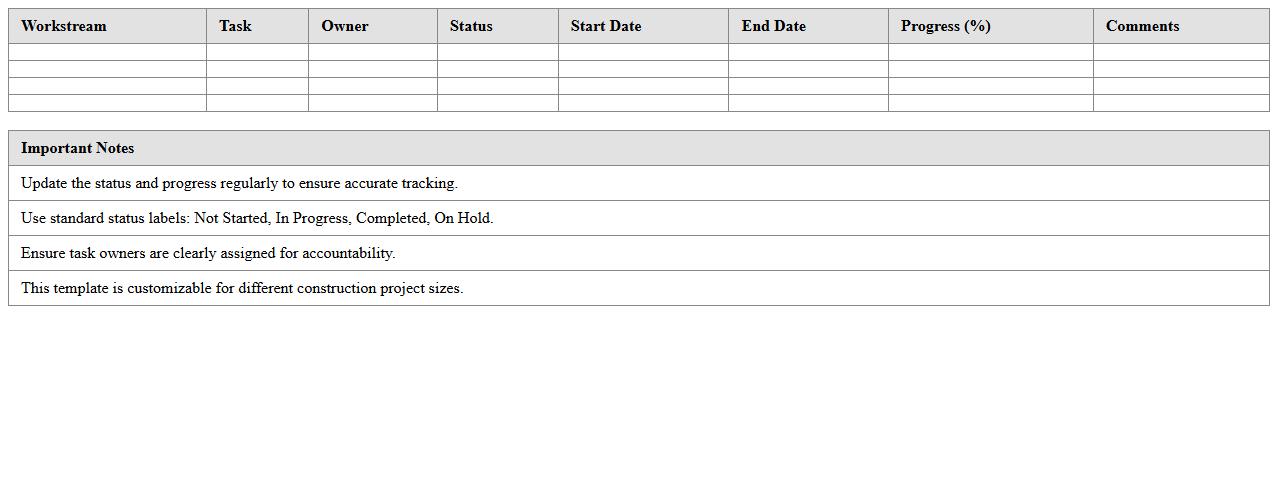Select the Task column header
1278x501 pixels.
tap(236, 26)
